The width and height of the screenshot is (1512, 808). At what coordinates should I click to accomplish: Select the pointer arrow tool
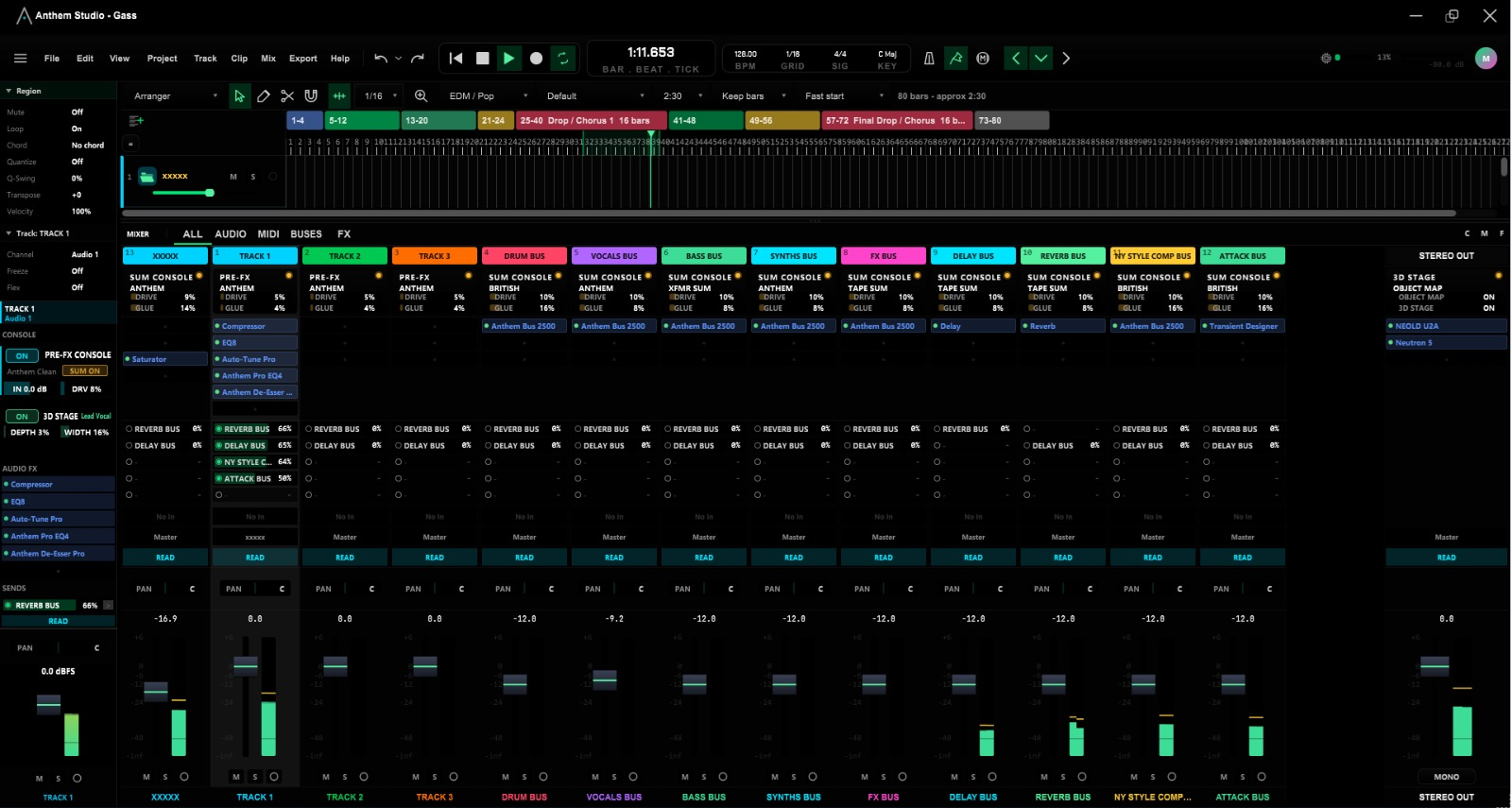pos(240,96)
